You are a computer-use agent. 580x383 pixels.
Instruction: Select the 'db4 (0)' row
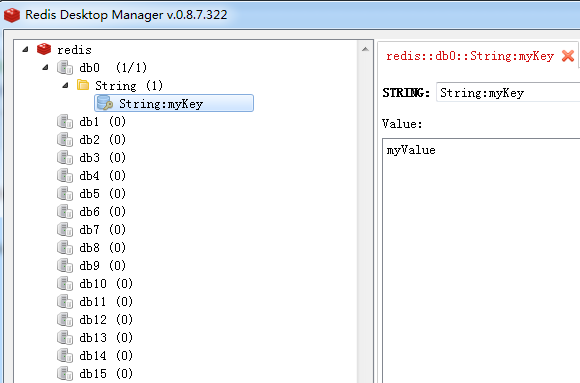102,176
